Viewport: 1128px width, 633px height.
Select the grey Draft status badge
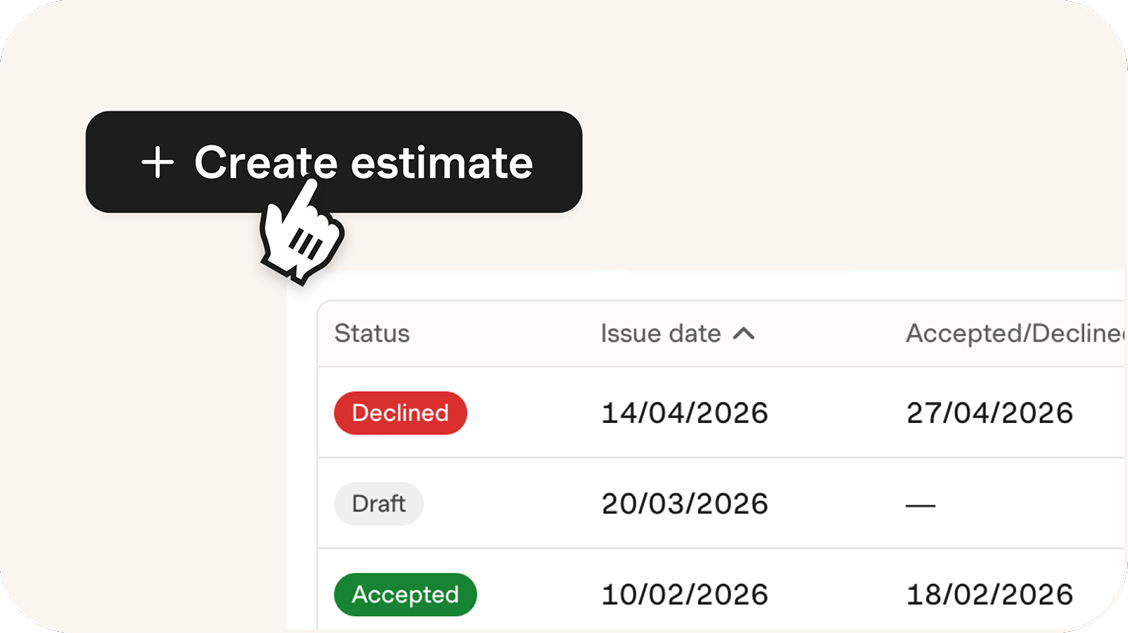tap(378, 504)
